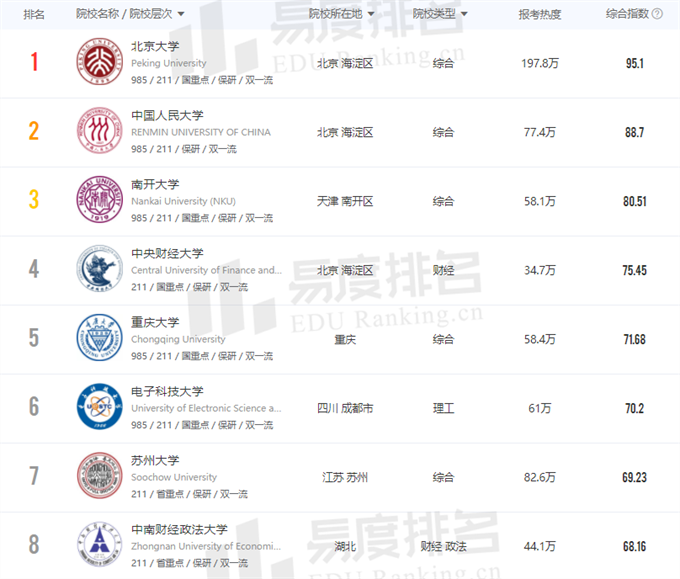Click the rank number 4
Screen dimensions: 680x579
pyautogui.click(x=34, y=268)
